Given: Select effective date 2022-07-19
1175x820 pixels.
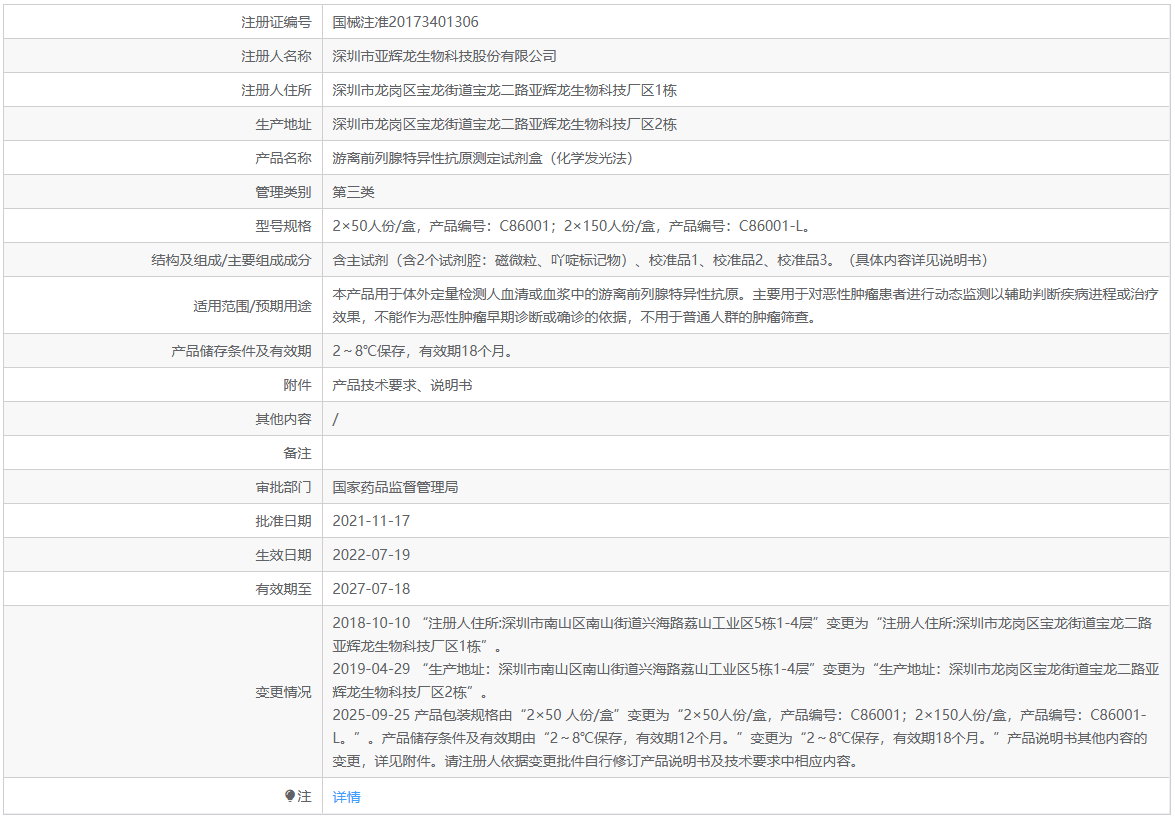Looking at the screenshot, I should [x=371, y=555].
